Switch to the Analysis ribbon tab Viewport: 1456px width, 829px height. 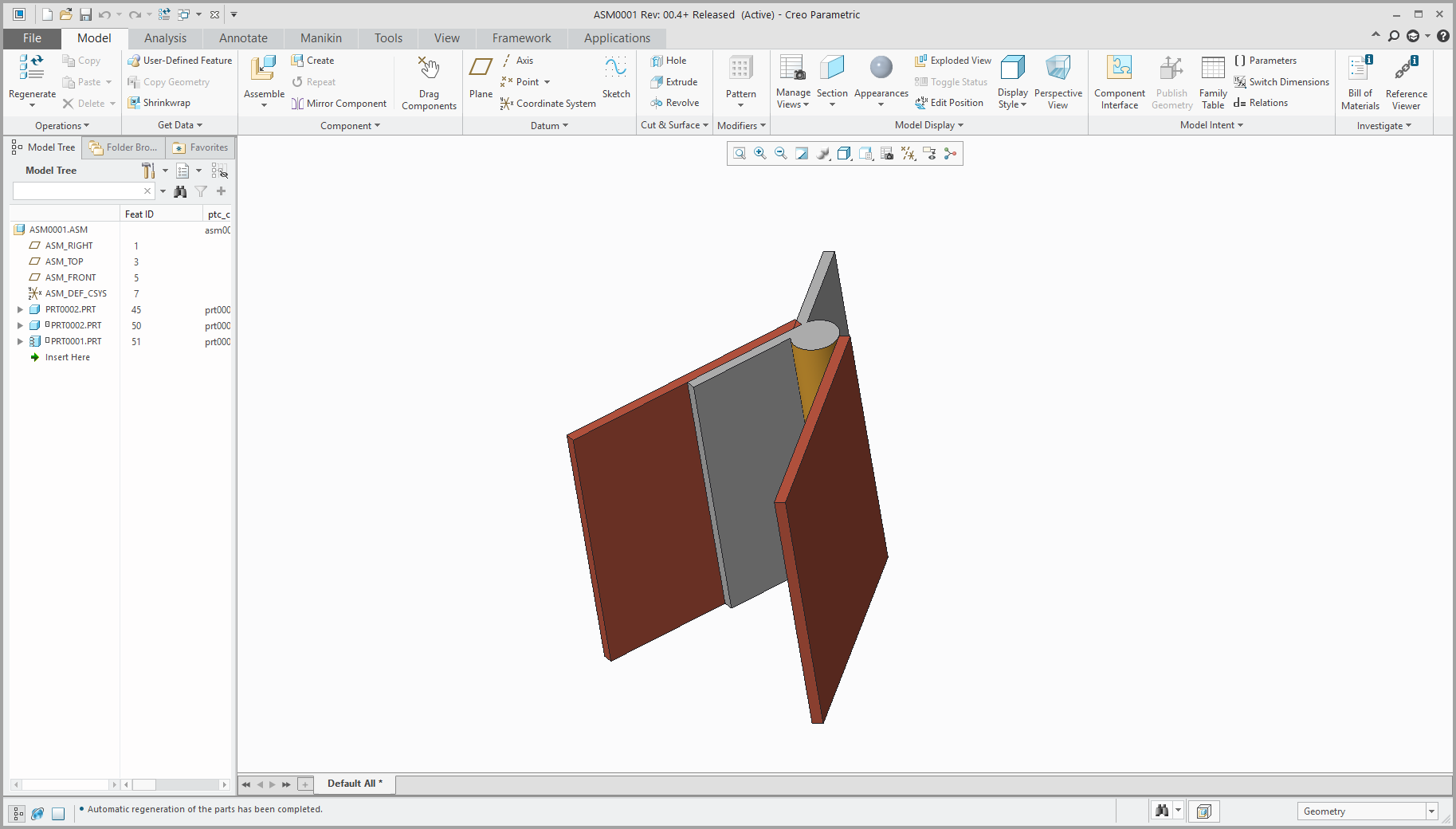coord(165,38)
